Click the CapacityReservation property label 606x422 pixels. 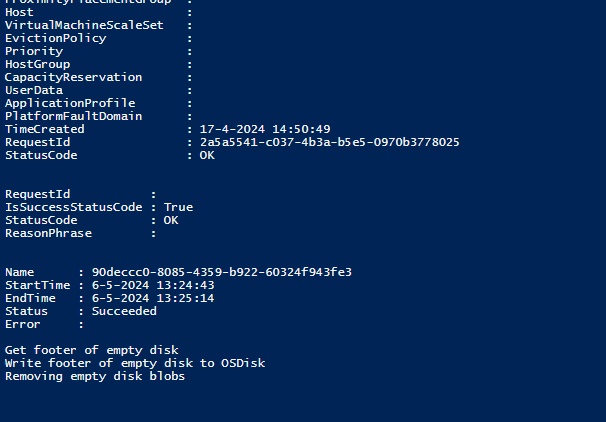(73, 77)
